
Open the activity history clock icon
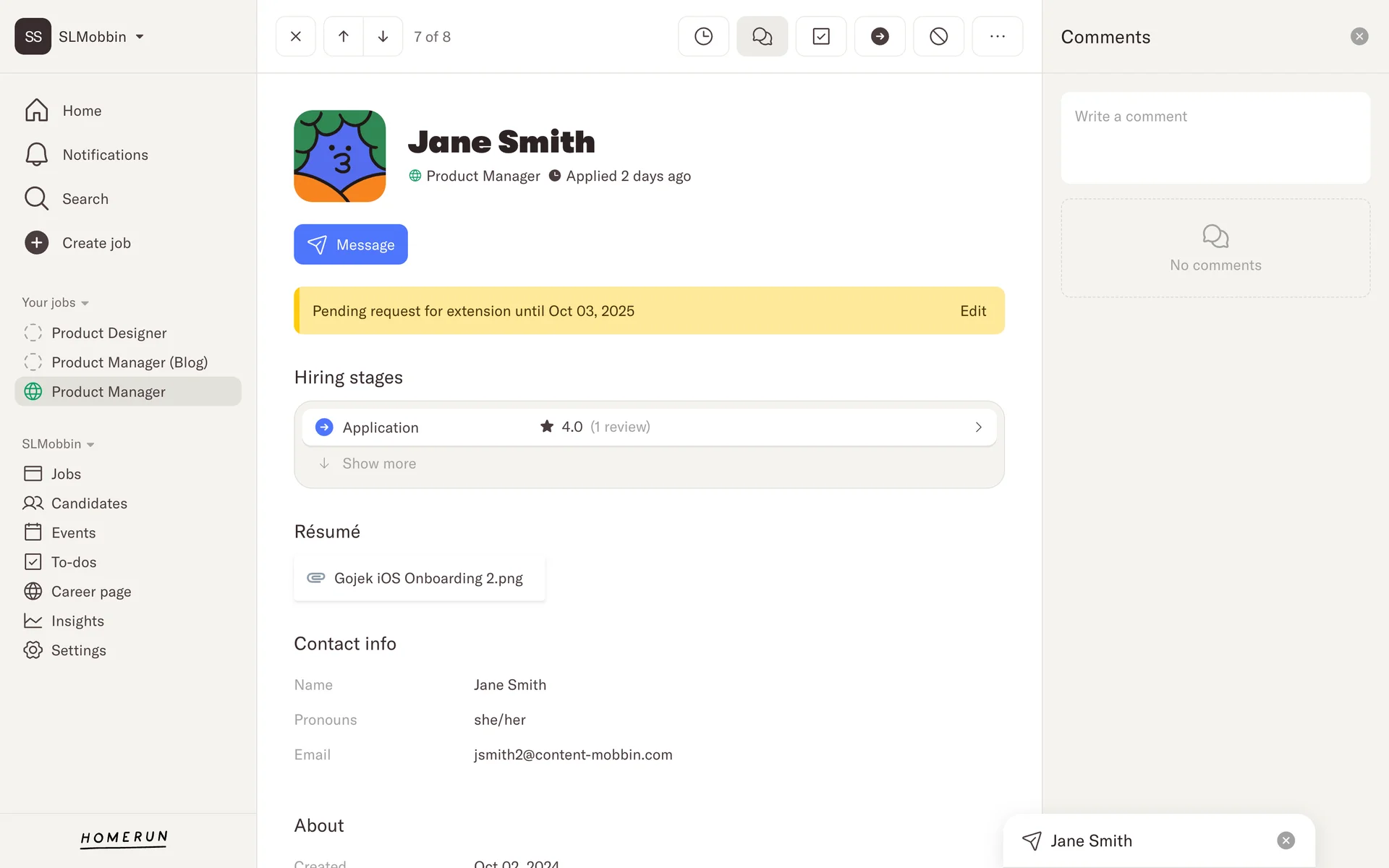(x=703, y=36)
